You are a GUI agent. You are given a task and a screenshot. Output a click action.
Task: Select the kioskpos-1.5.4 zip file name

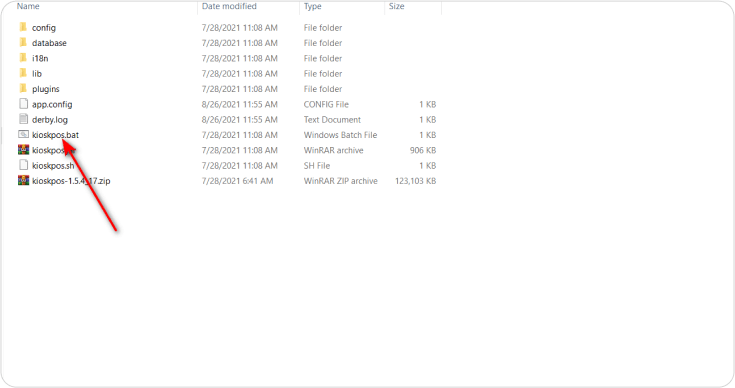pos(71,181)
